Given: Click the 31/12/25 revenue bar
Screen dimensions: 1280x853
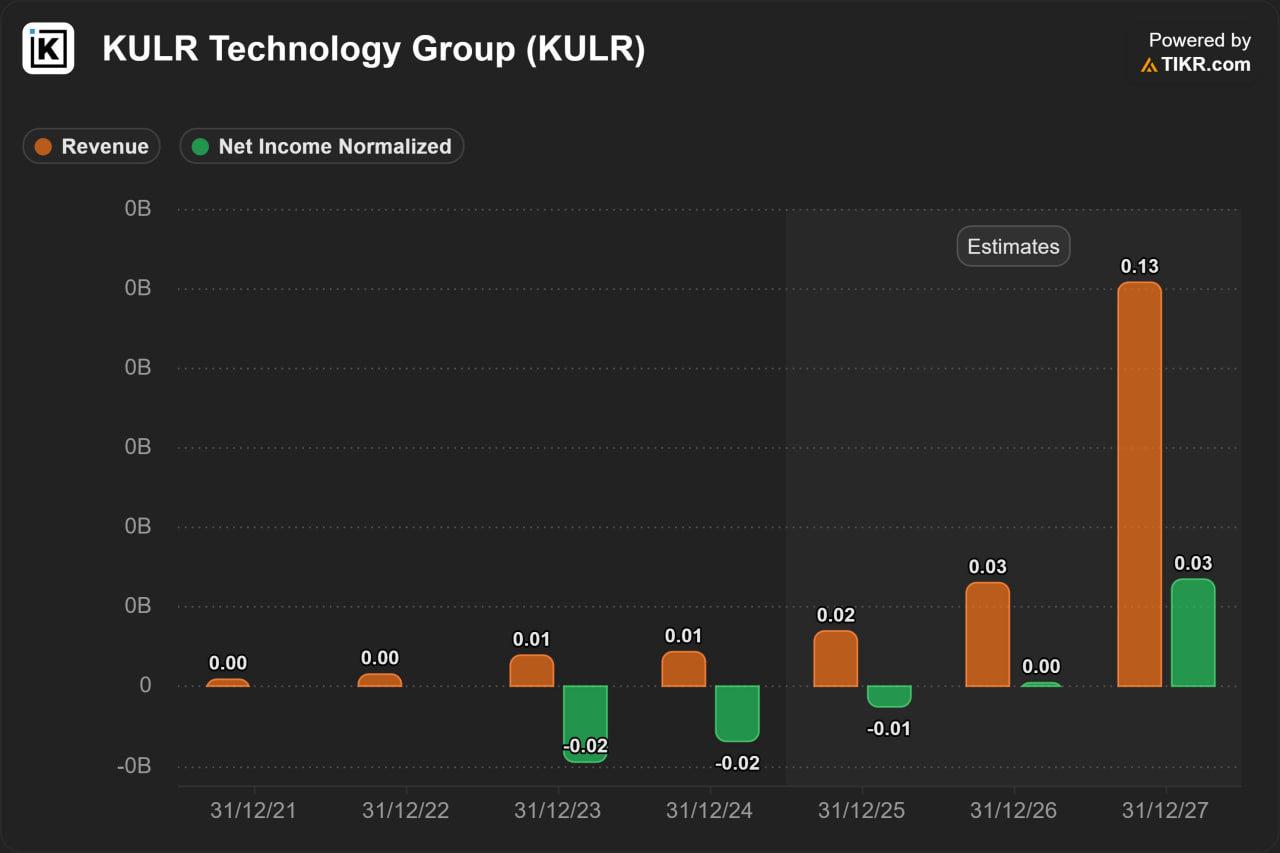Looking at the screenshot, I should (835, 659).
